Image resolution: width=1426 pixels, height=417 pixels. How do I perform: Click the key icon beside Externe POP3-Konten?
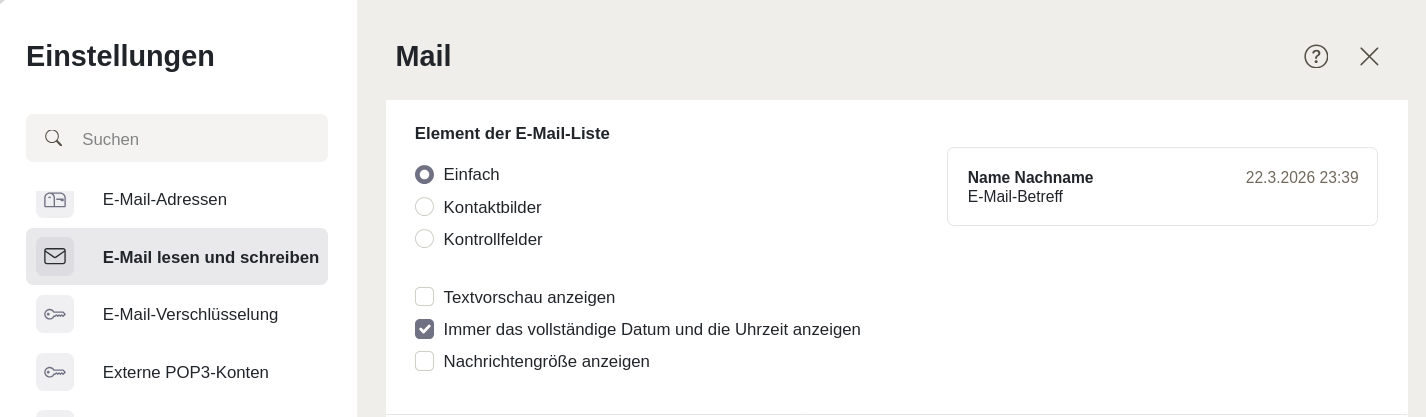coord(55,372)
